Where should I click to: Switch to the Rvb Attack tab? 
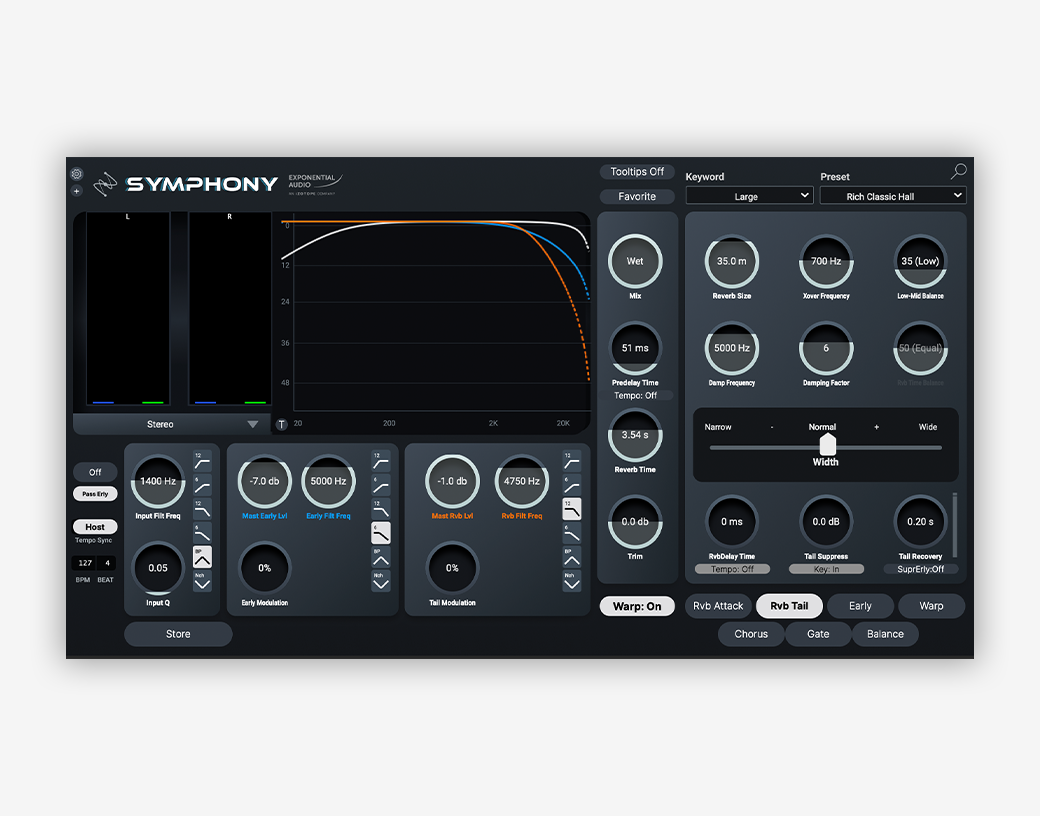point(718,606)
